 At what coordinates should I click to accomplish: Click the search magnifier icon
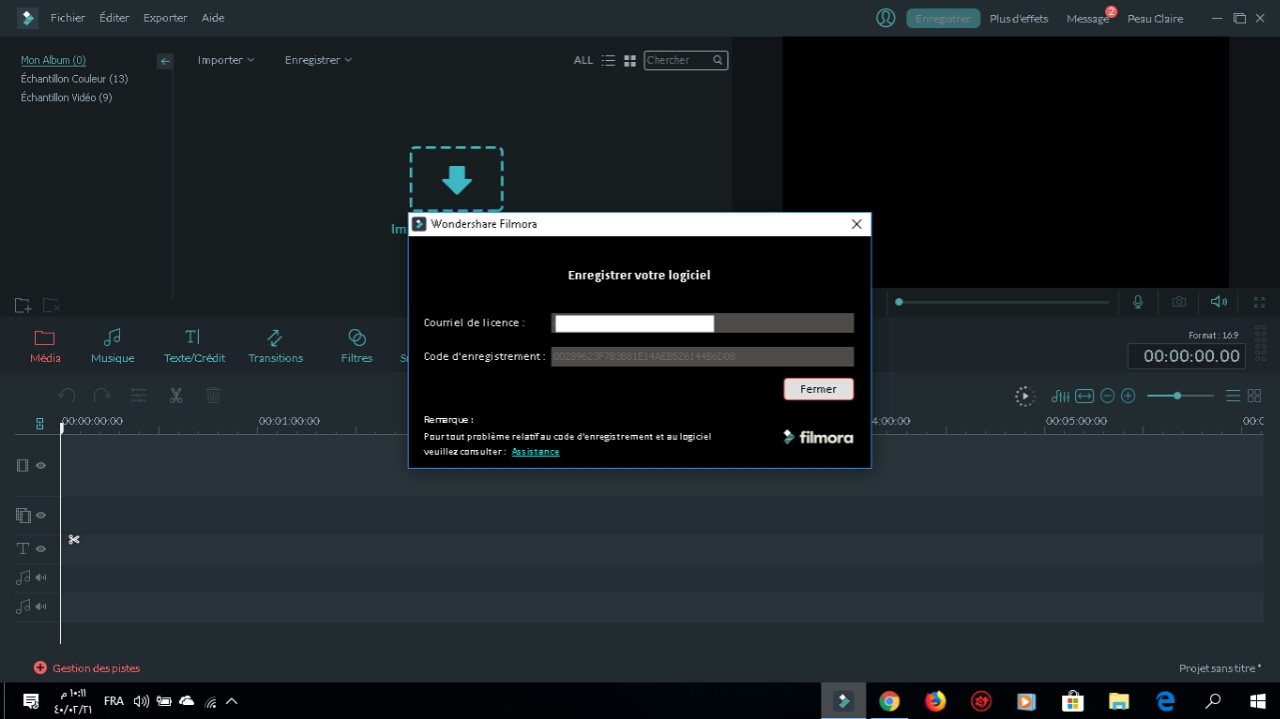[x=718, y=60]
